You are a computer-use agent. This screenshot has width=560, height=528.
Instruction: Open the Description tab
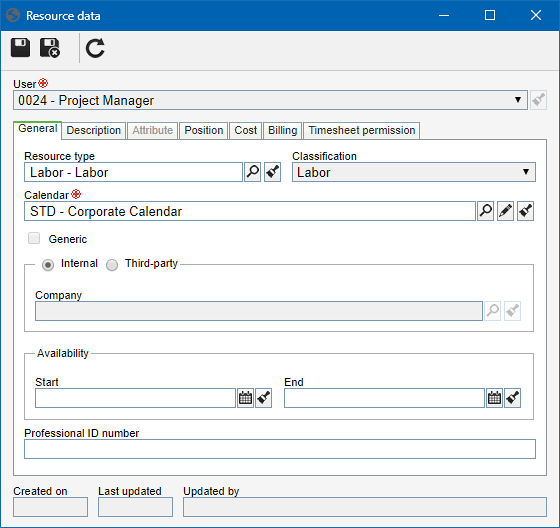94,130
